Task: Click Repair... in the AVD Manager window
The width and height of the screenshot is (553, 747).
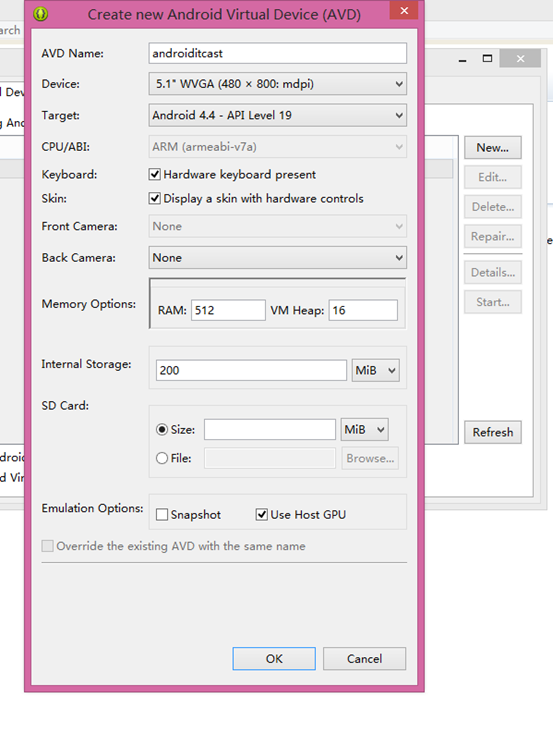Action: pos(493,236)
